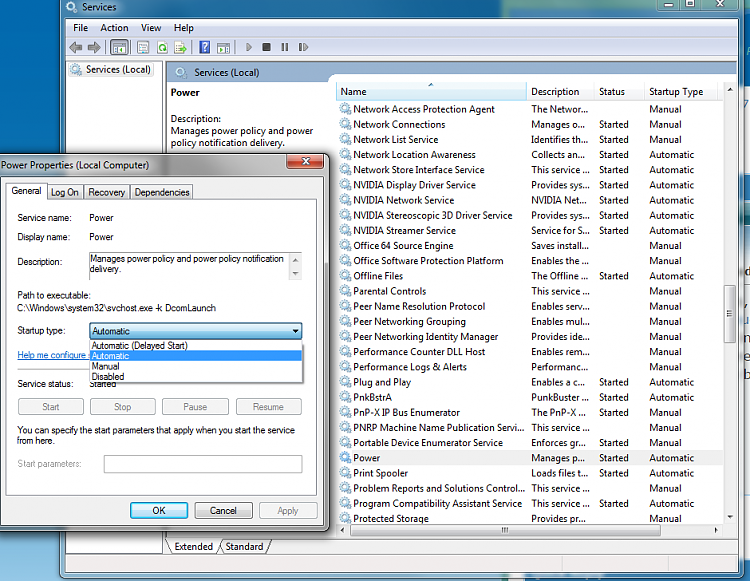
Task: Select the Peer Name Resolution Protocol service
Action: [x=529, y=306]
